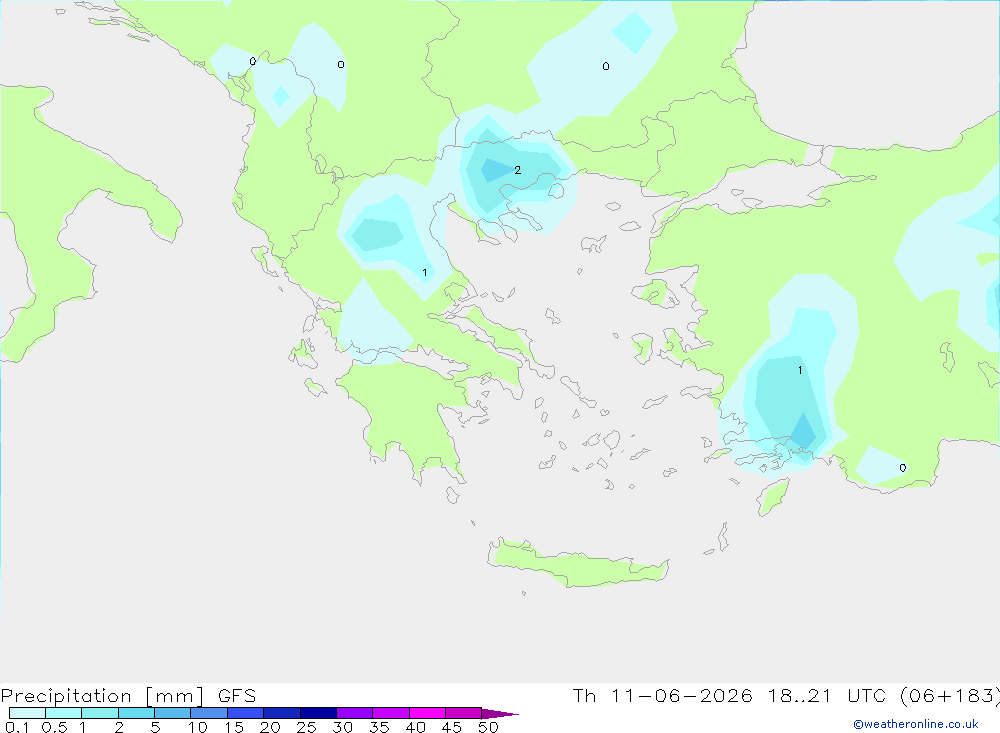The image size is (1000, 733).
Task: Pick the legend swatch between 15 and 20
Action: pos(246,713)
